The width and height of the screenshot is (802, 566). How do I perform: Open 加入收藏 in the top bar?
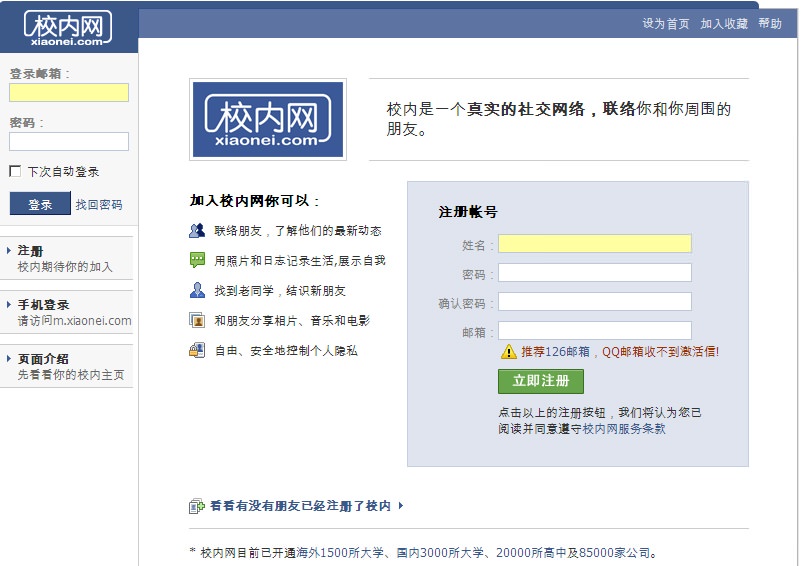pyautogui.click(x=724, y=24)
